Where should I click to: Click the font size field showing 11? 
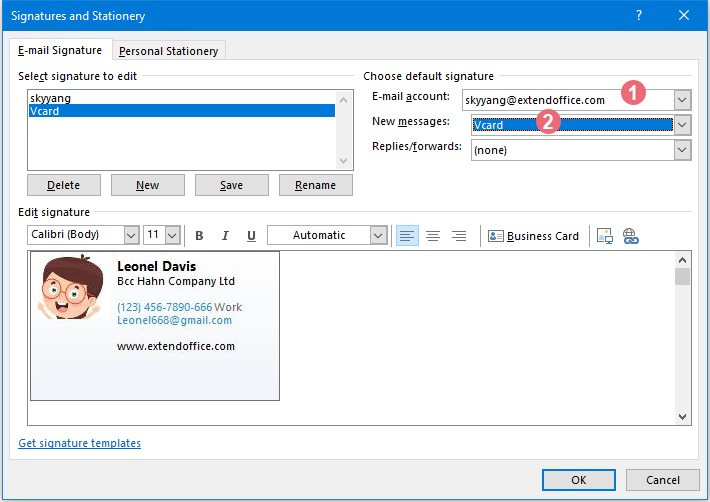(x=154, y=235)
